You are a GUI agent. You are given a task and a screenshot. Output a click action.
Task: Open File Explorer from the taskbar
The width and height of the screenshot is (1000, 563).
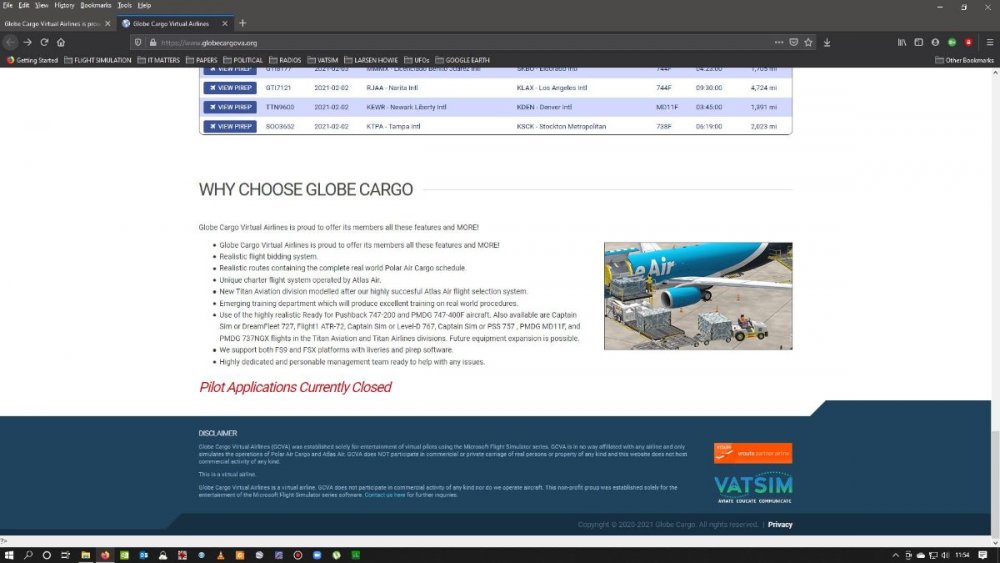click(85, 555)
